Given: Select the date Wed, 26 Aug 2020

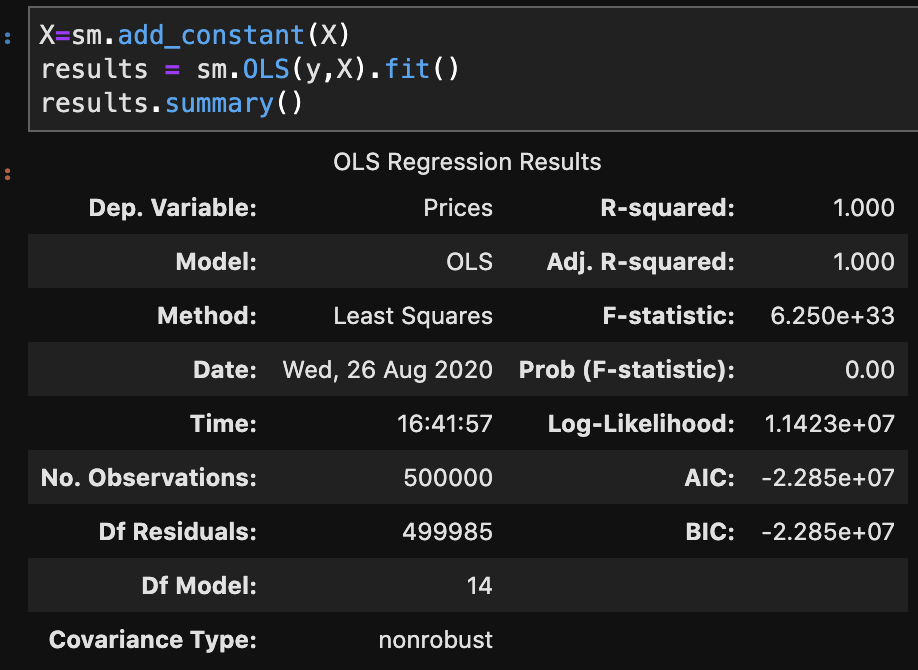Looking at the screenshot, I should 388,370.
